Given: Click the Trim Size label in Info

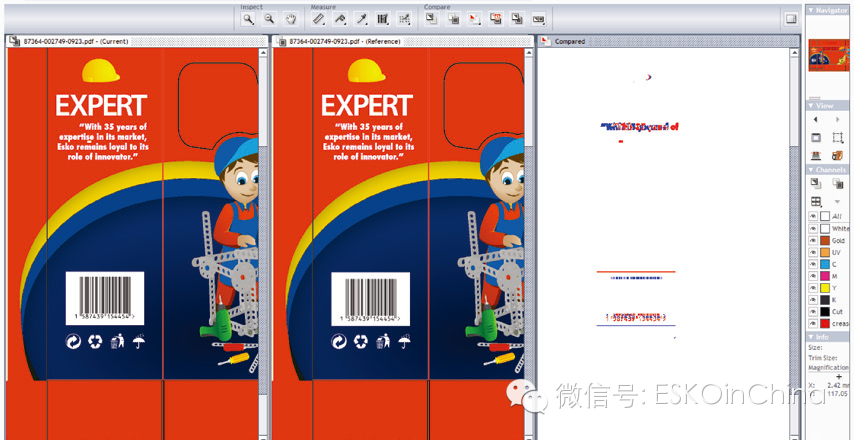Looking at the screenshot, I should (822, 358).
